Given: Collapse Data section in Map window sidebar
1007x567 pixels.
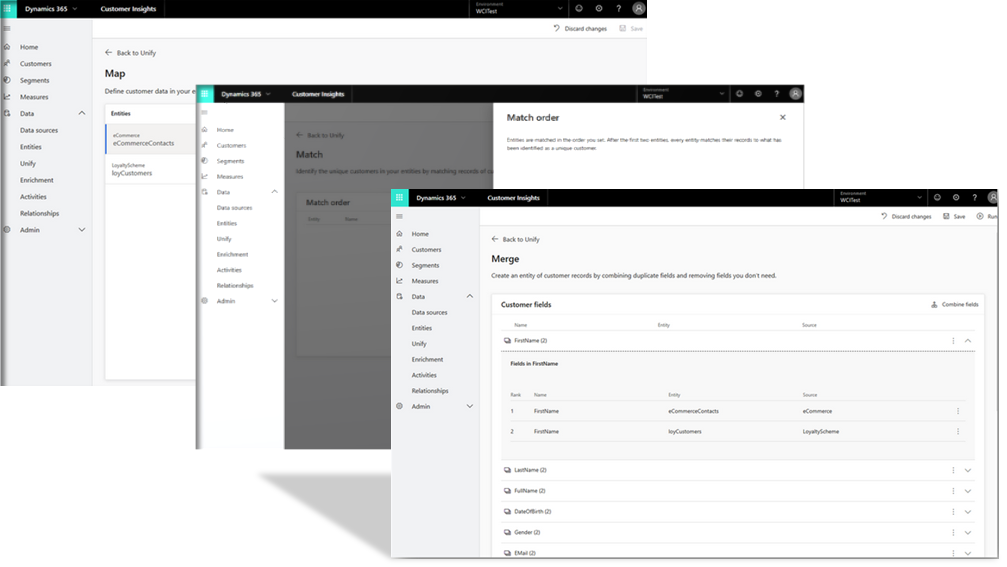Looking at the screenshot, I should [82, 113].
